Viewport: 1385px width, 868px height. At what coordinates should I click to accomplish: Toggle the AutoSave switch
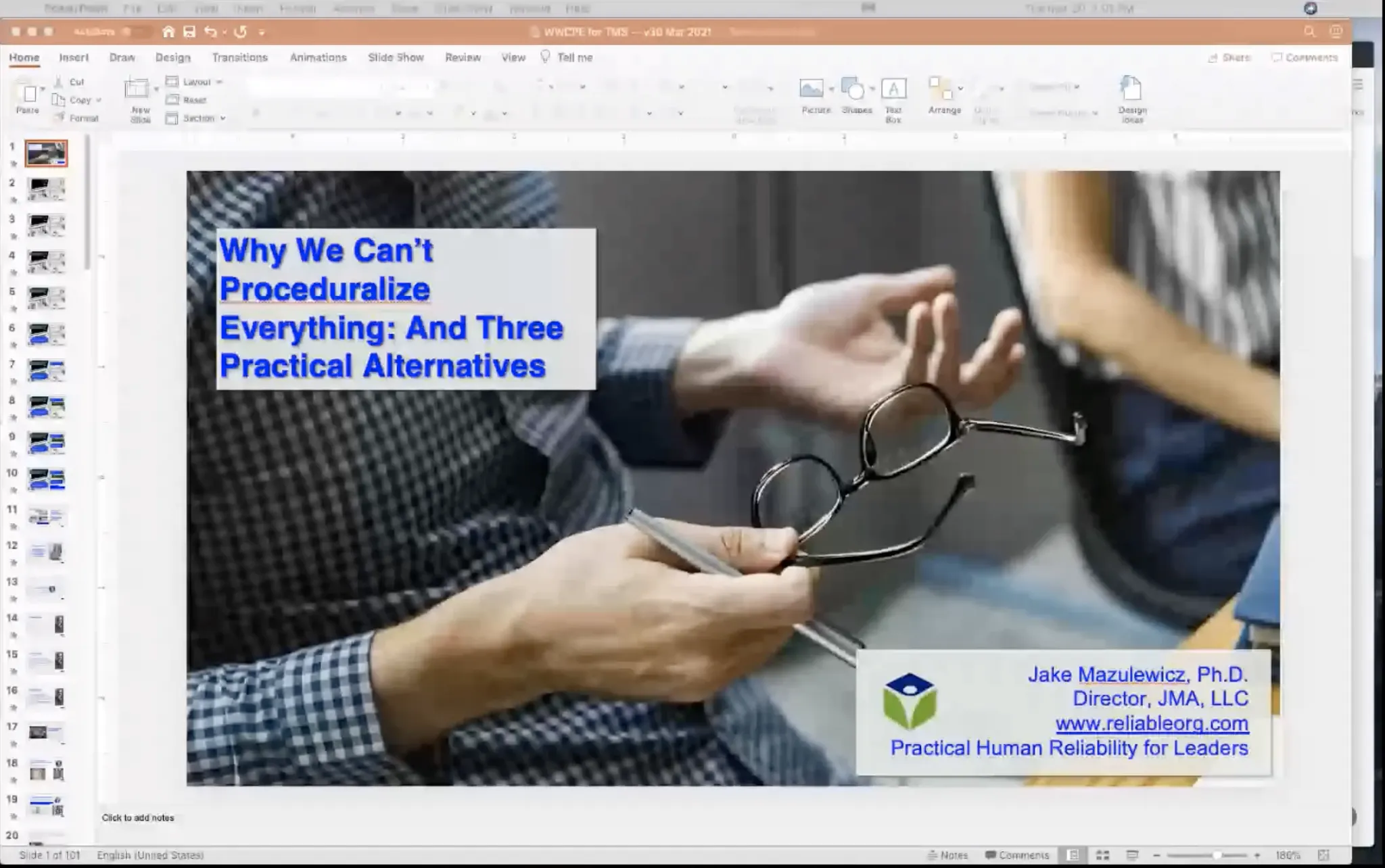(138, 32)
